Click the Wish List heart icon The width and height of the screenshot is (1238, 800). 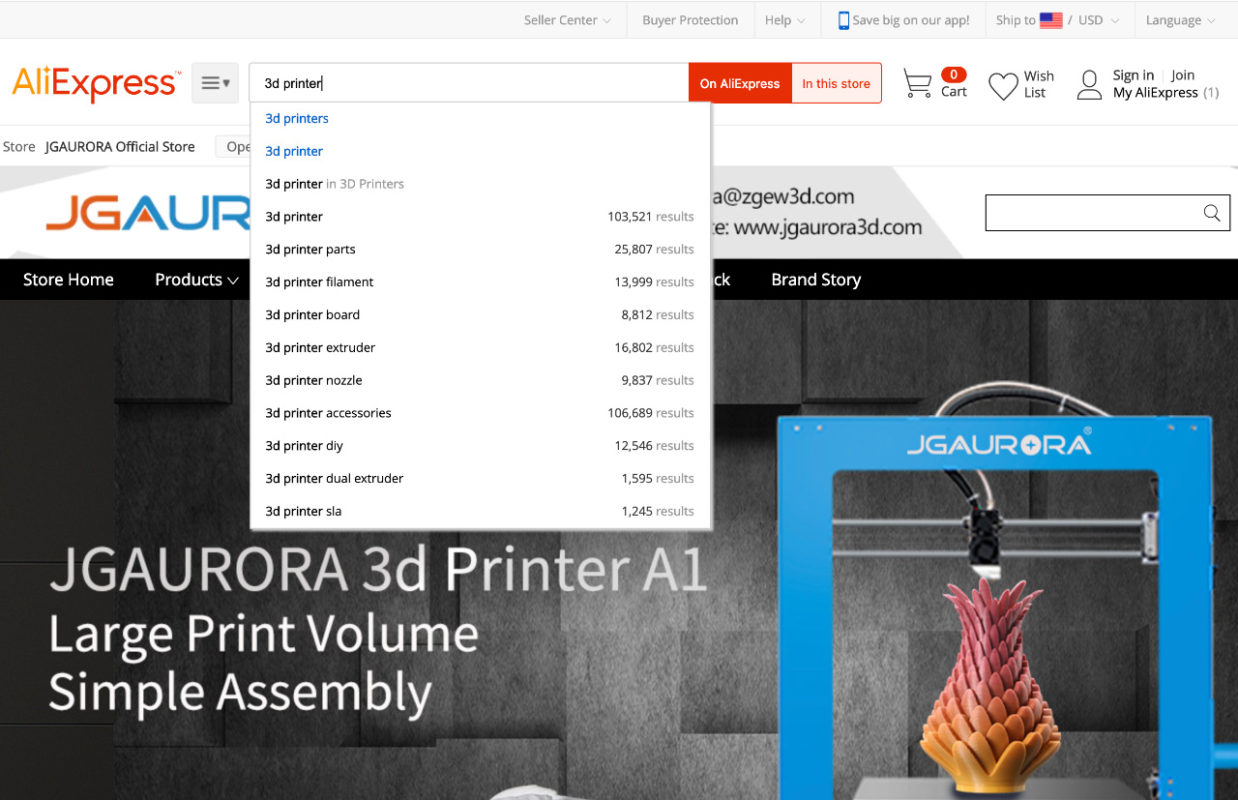tap(1003, 86)
